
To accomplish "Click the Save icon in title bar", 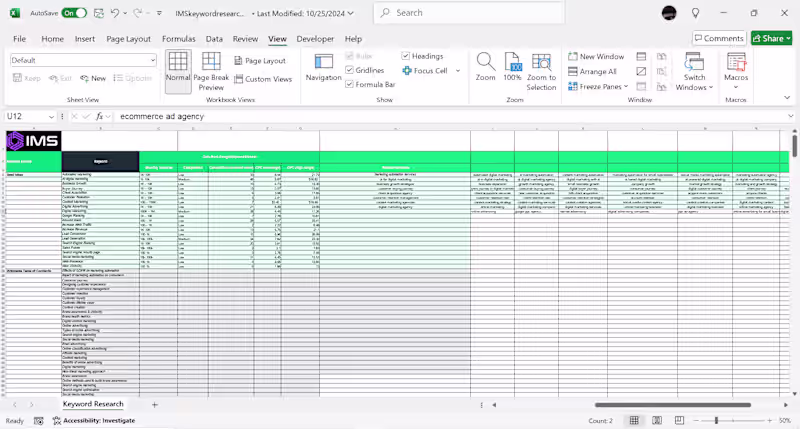I will point(99,13).
